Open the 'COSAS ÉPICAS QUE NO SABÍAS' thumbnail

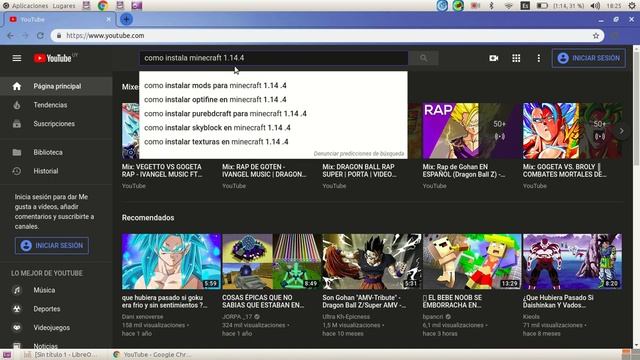point(271,261)
